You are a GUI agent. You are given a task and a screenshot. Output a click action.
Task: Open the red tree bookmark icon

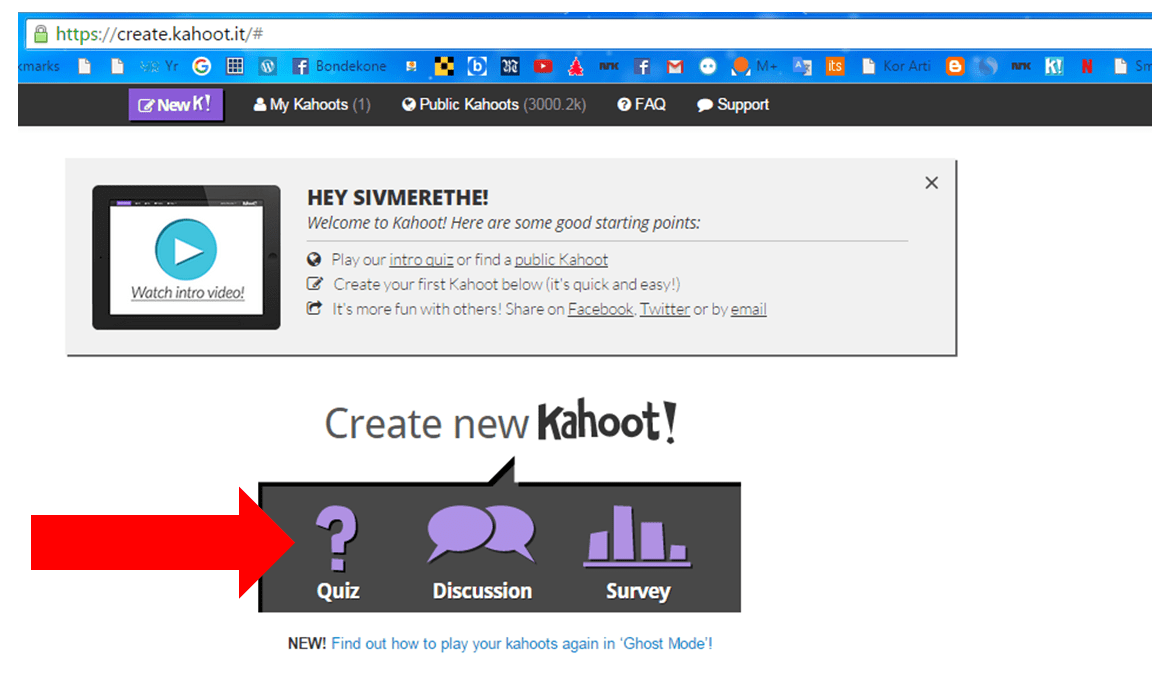pyautogui.click(x=576, y=66)
